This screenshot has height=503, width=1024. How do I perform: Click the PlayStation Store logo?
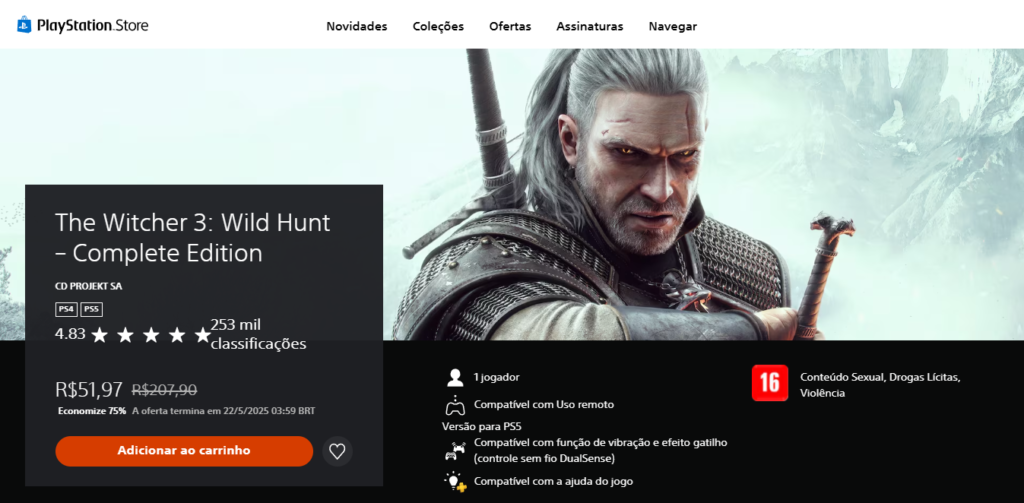pyautogui.click(x=83, y=25)
